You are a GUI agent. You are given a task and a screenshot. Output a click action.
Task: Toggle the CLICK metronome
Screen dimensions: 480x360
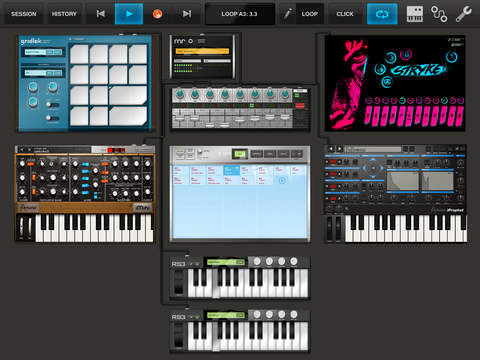pyautogui.click(x=345, y=14)
